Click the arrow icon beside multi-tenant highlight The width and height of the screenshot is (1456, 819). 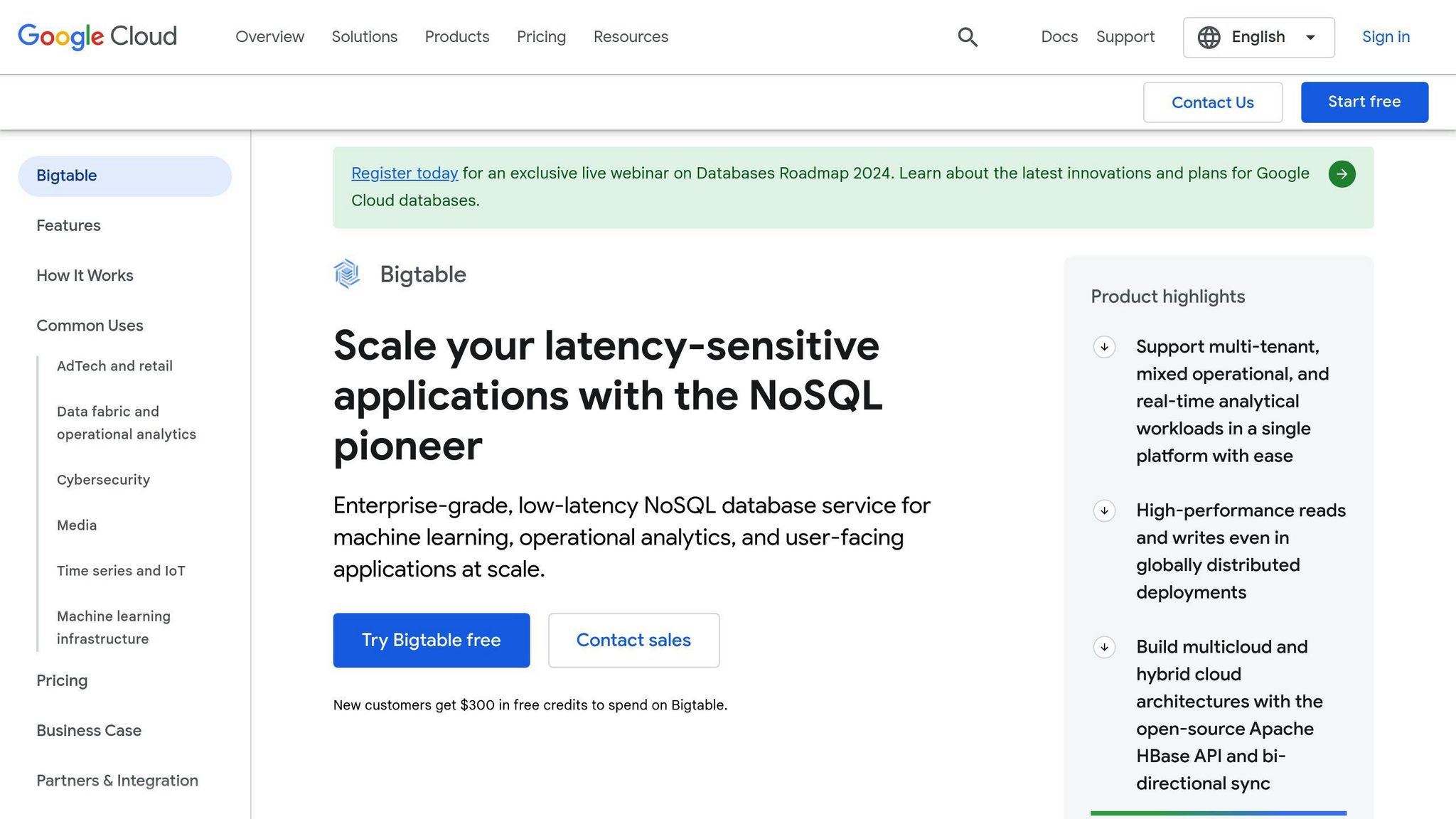pyautogui.click(x=1103, y=348)
